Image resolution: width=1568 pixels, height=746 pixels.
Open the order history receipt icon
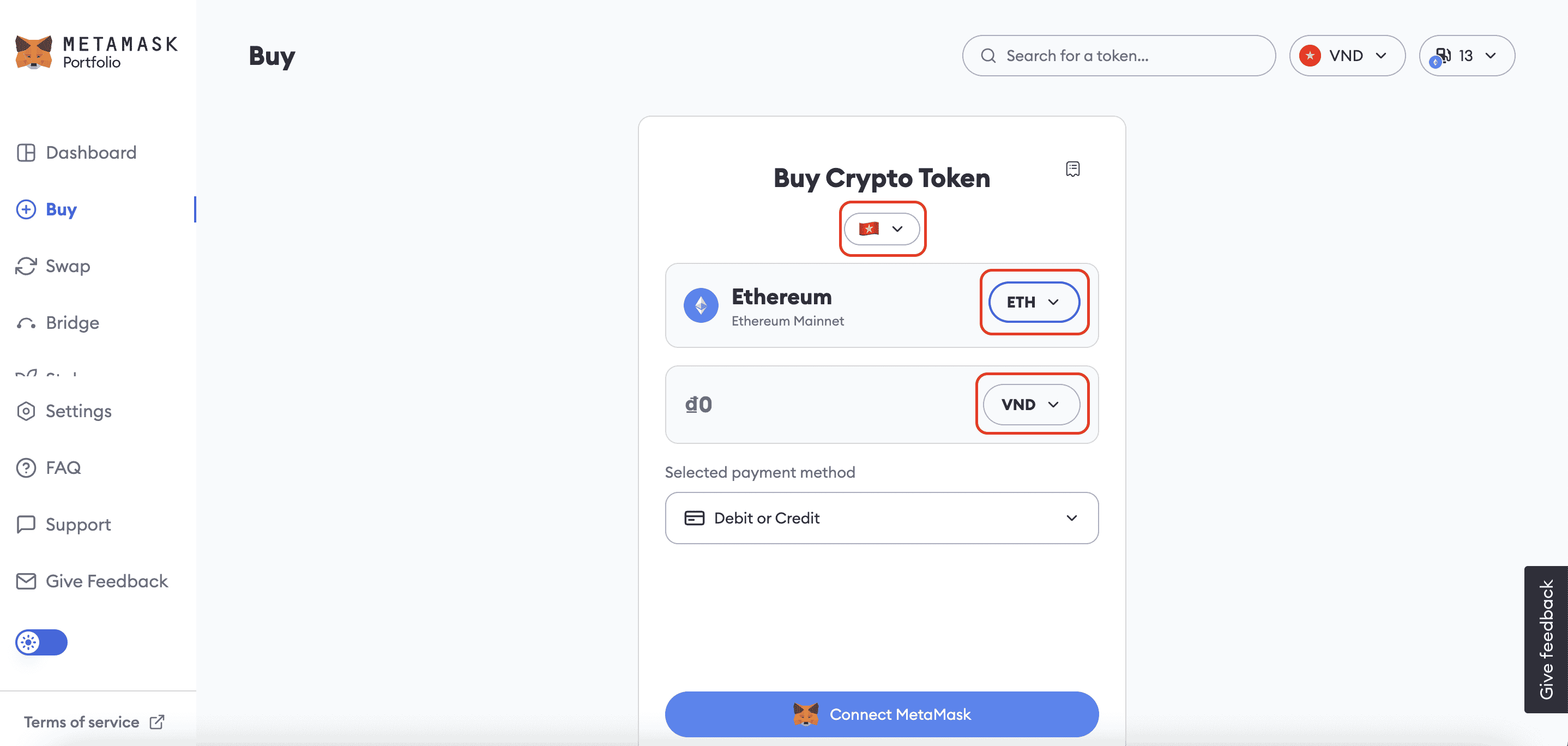point(1072,169)
